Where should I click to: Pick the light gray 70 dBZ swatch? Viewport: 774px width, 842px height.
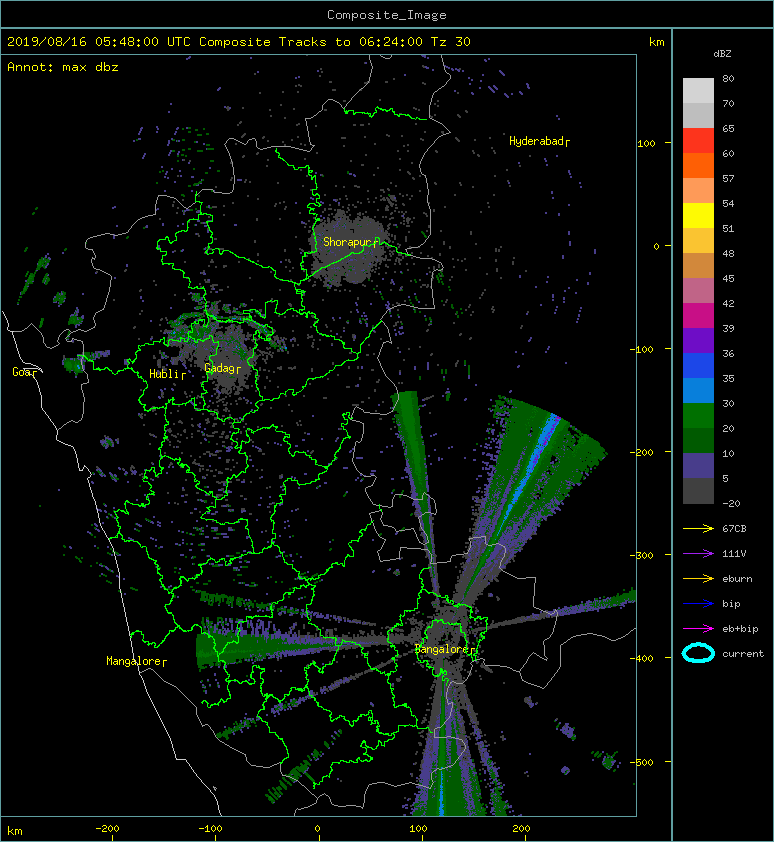[698, 91]
